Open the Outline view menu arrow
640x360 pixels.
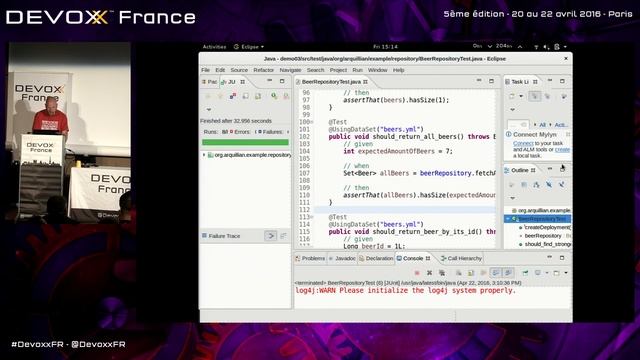(513, 198)
